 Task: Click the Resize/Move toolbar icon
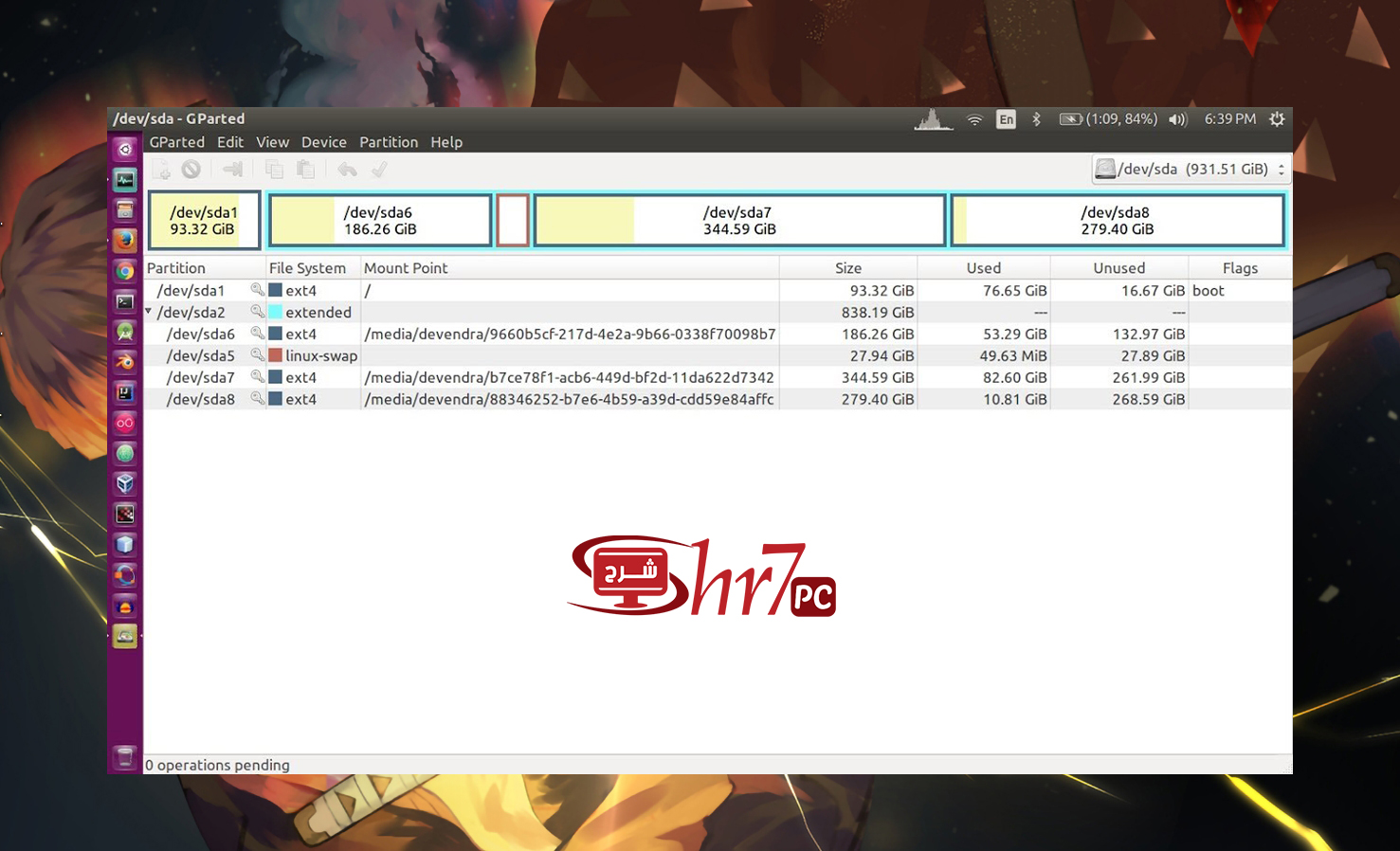click(x=232, y=170)
